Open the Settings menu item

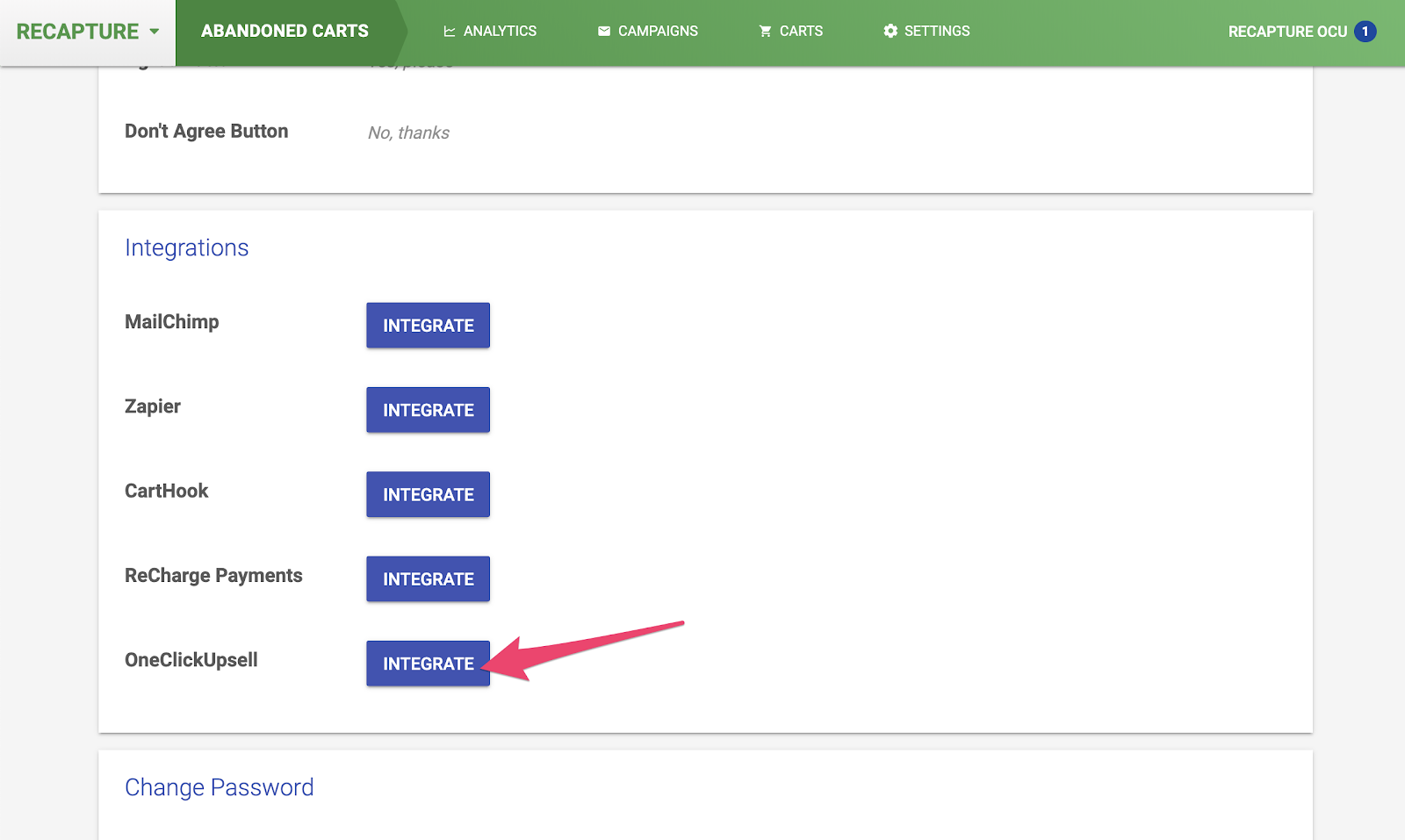tap(926, 32)
